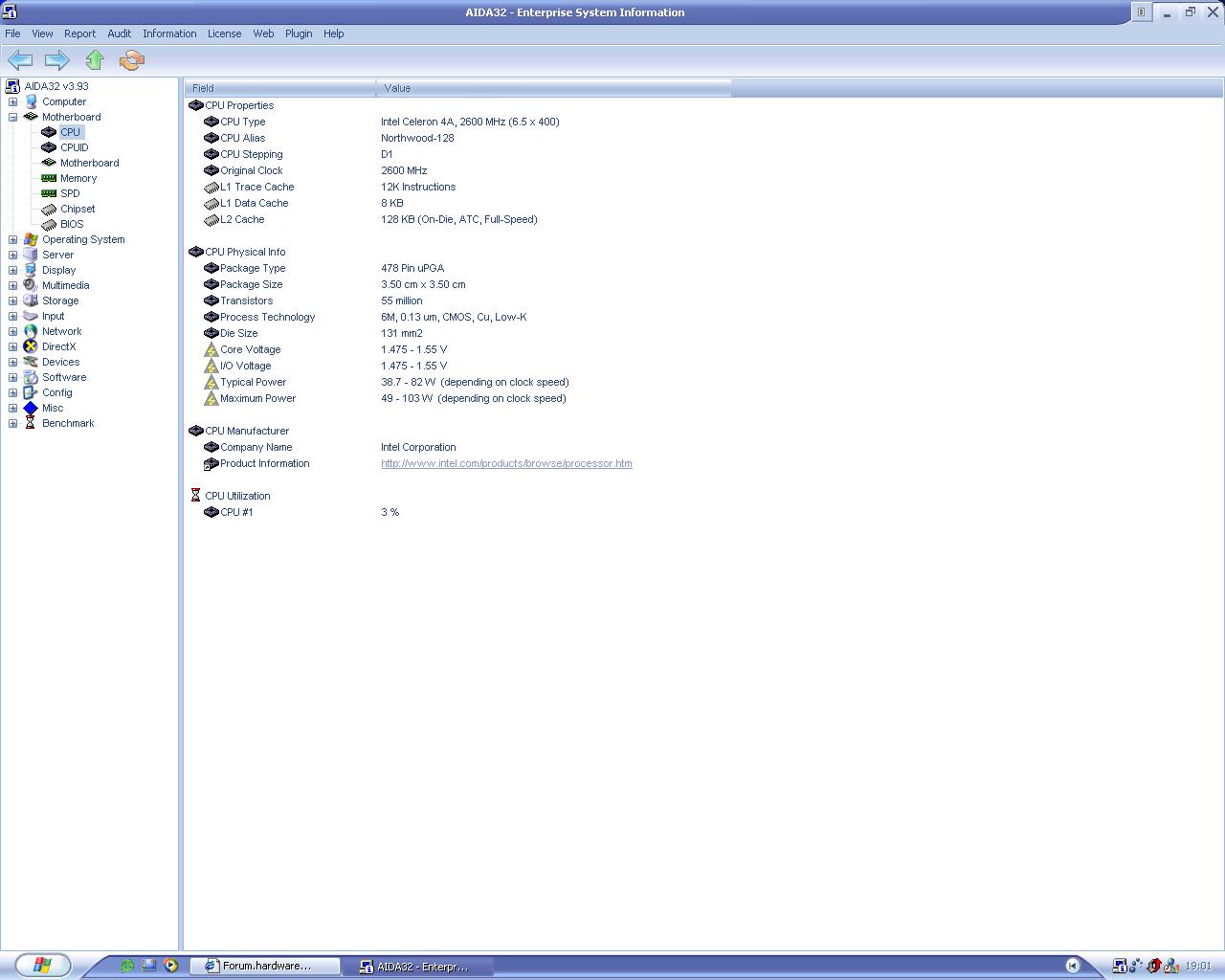
Task: Click the Operating System Windows flag icon
Action: 31,239
